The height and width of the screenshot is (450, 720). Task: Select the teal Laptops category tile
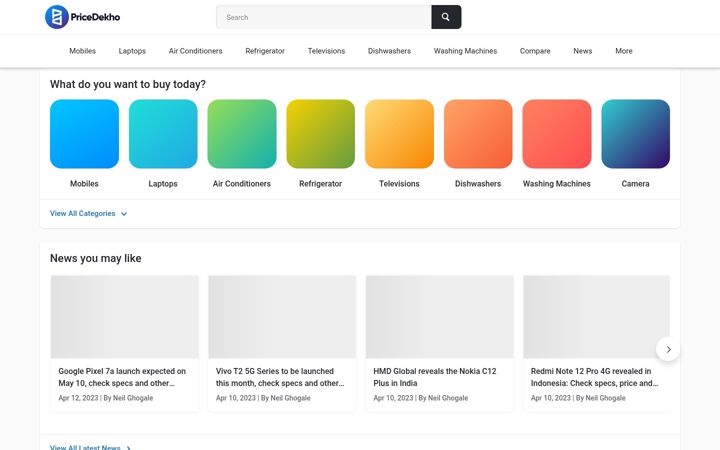163,134
